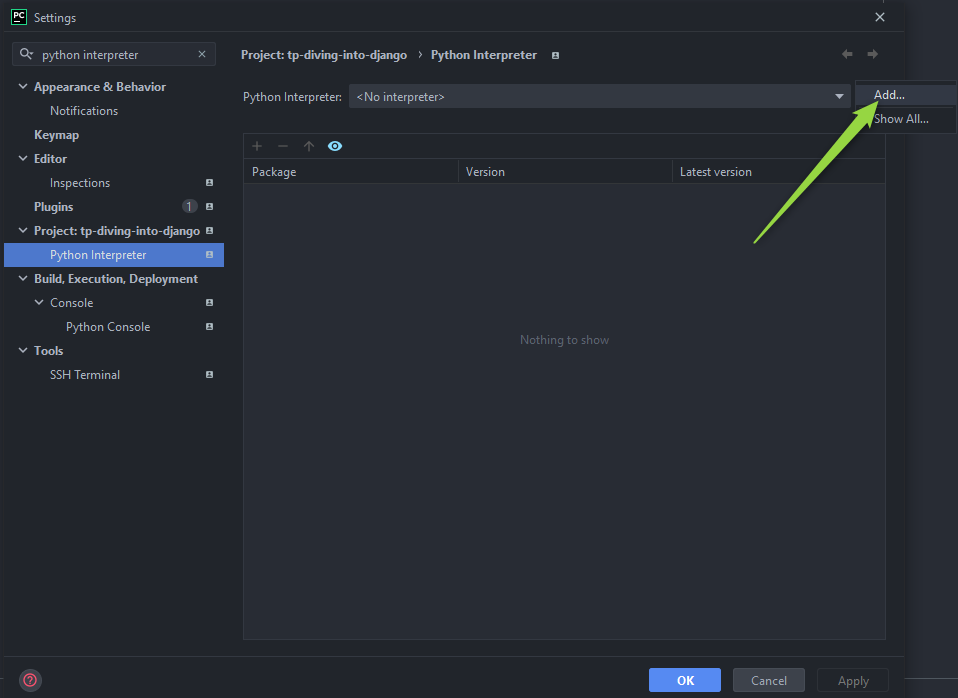Click the install package plus icon
Viewport: 958px width, 698px height.
click(257, 146)
